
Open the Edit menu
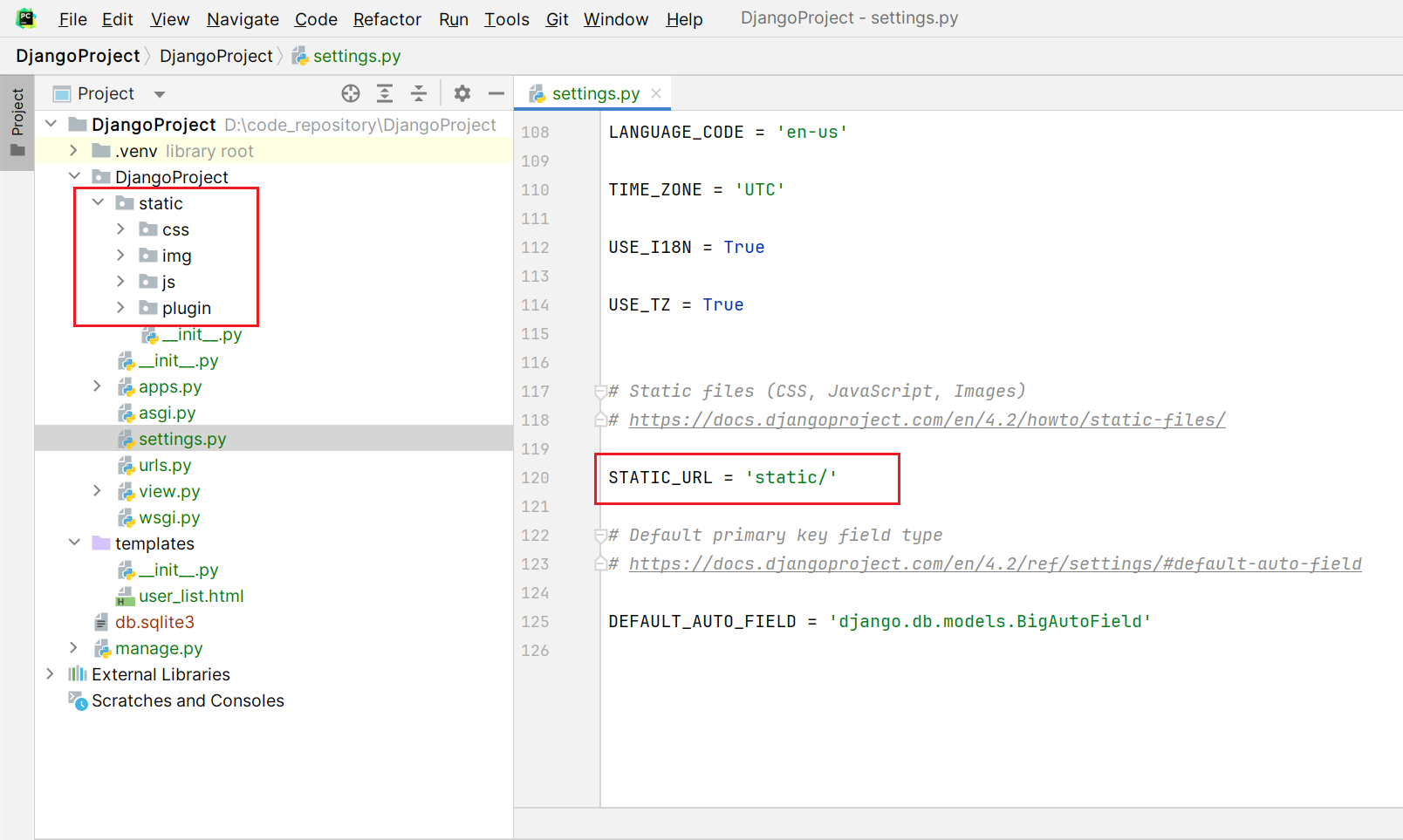[117, 19]
